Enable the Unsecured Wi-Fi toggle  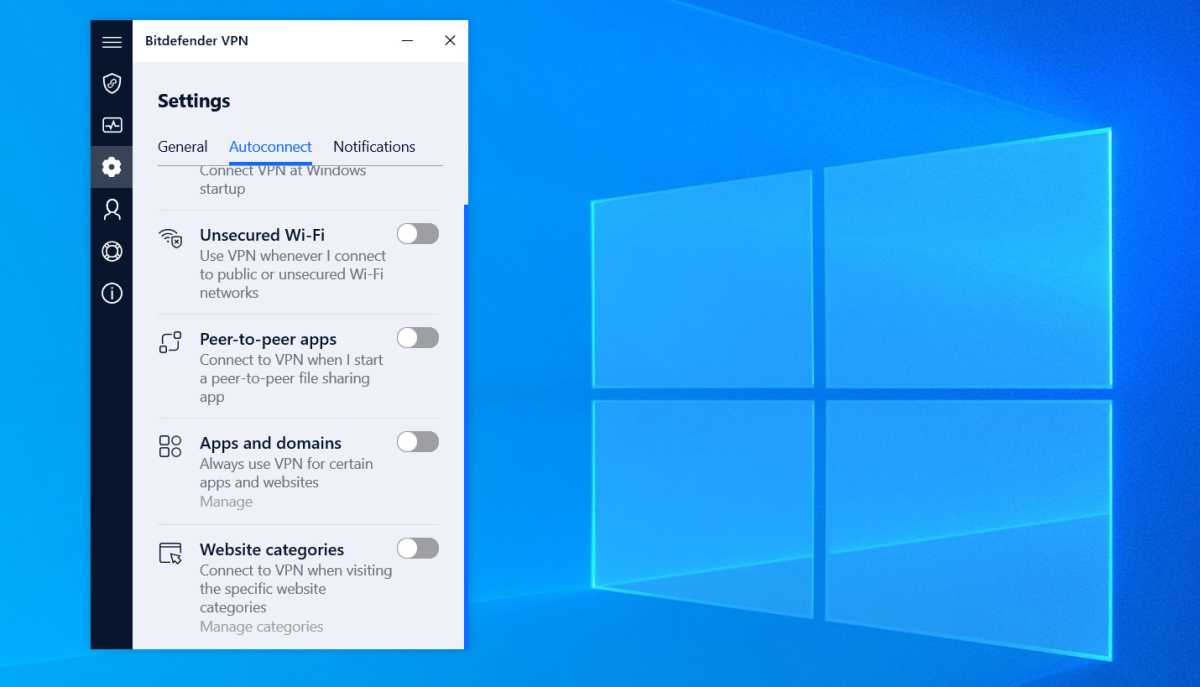418,234
